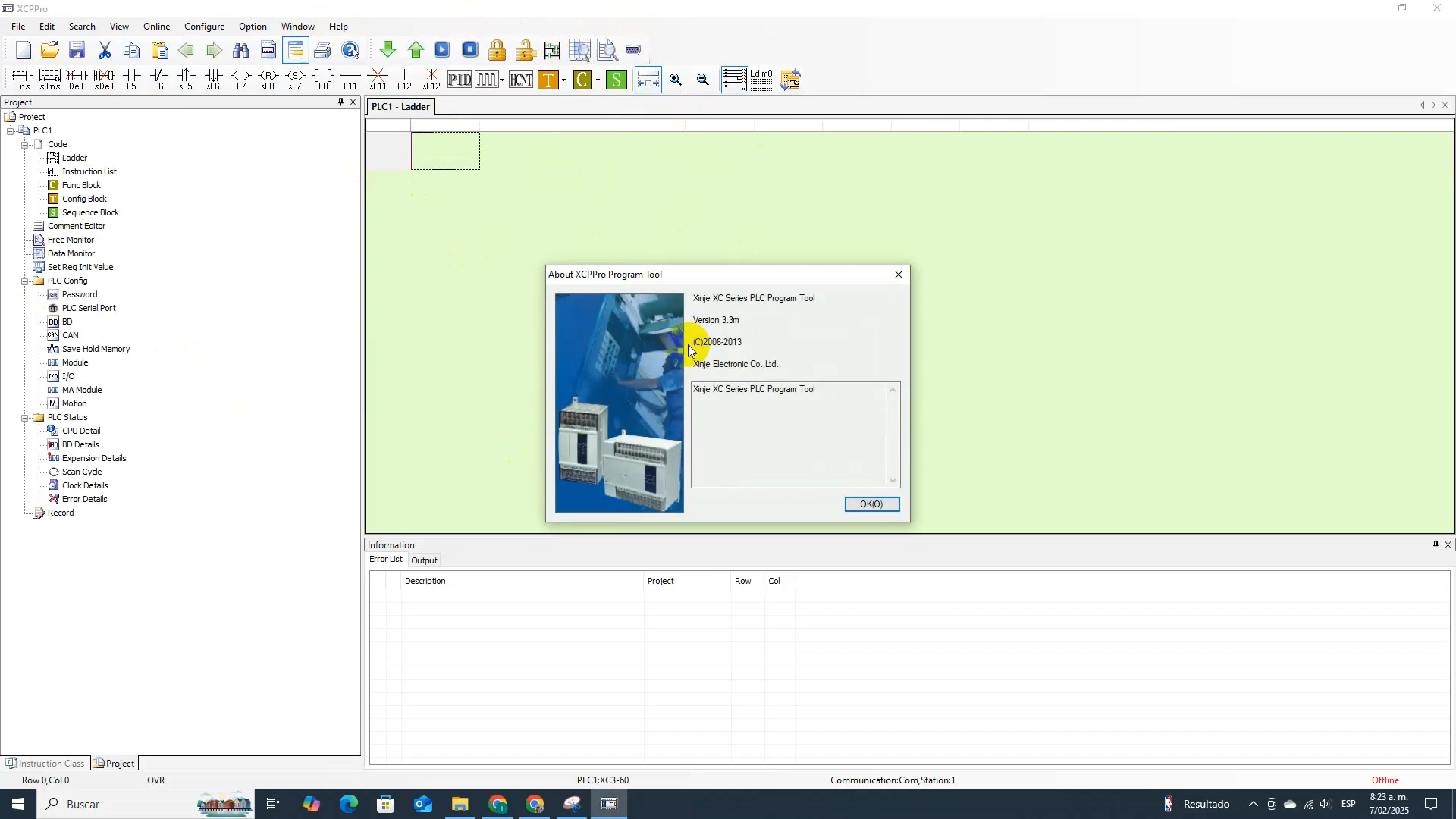Search with the binoculars icon
The width and height of the screenshot is (1456, 819).
(241, 51)
